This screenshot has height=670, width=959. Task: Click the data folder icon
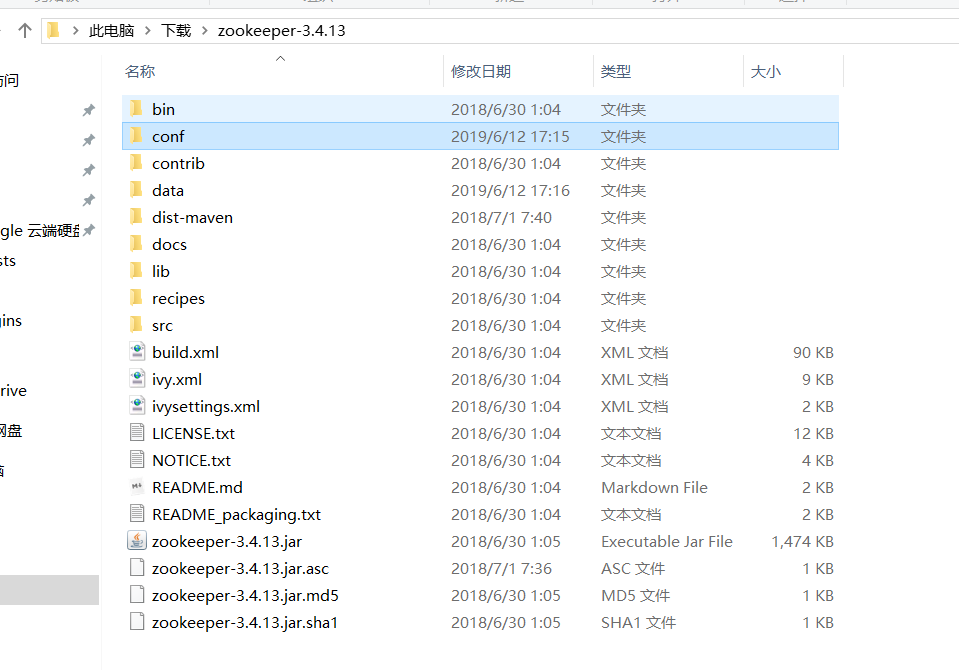pyautogui.click(x=136, y=190)
